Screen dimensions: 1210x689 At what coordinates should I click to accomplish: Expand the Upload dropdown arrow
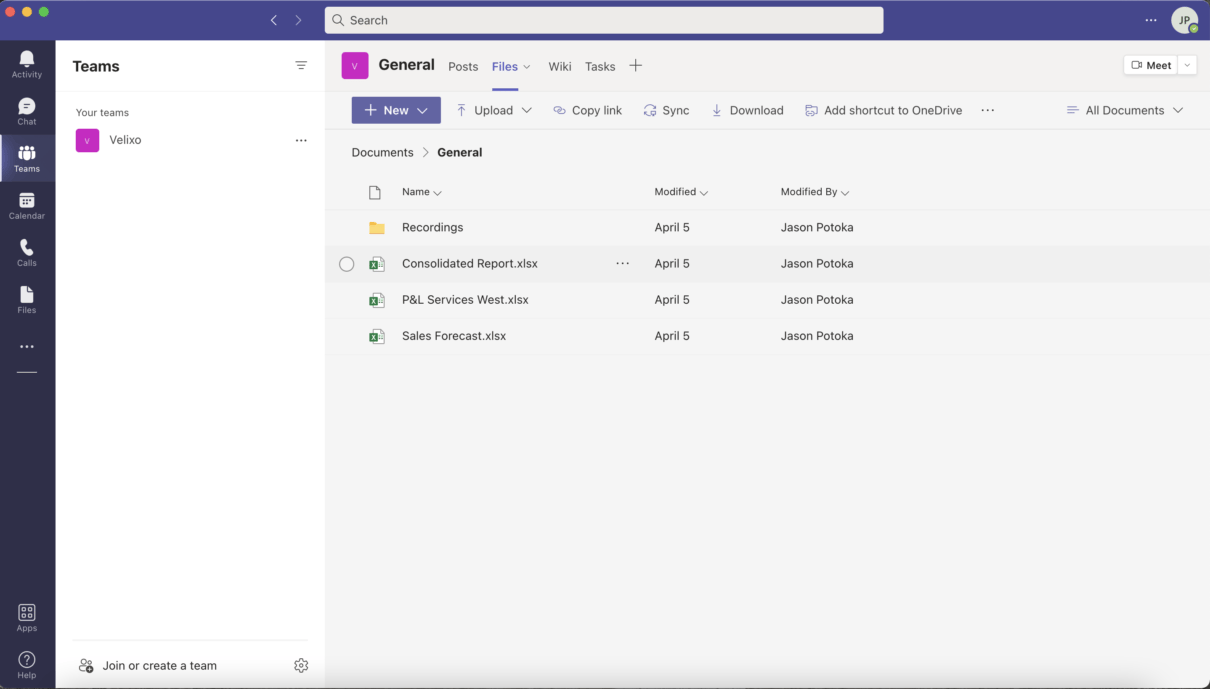click(x=527, y=110)
